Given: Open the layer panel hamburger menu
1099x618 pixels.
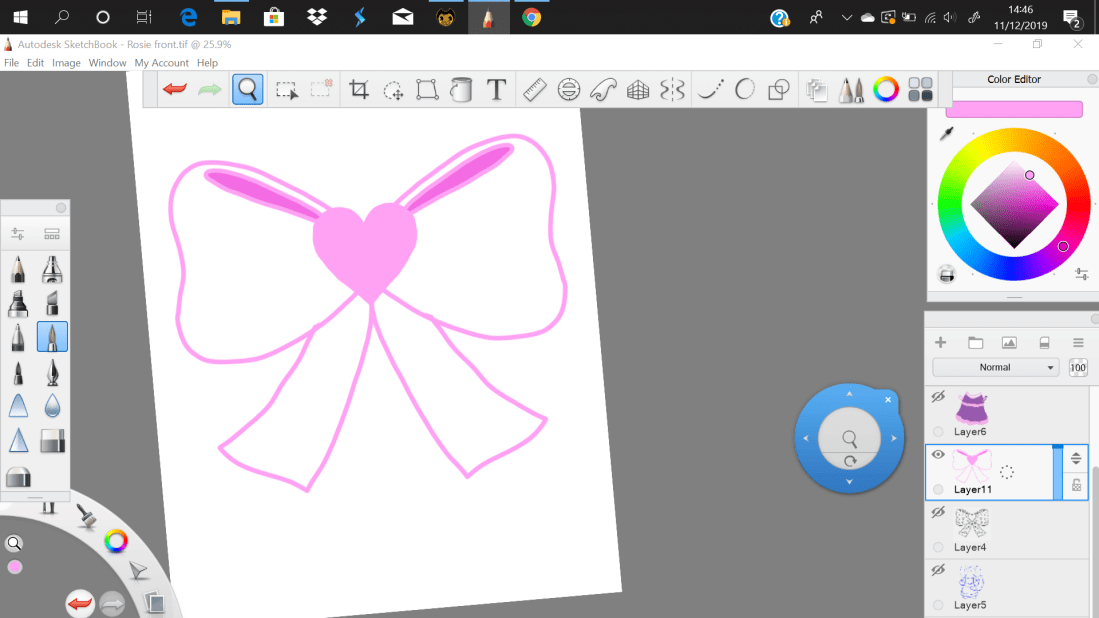Looking at the screenshot, I should (x=1078, y=343).
